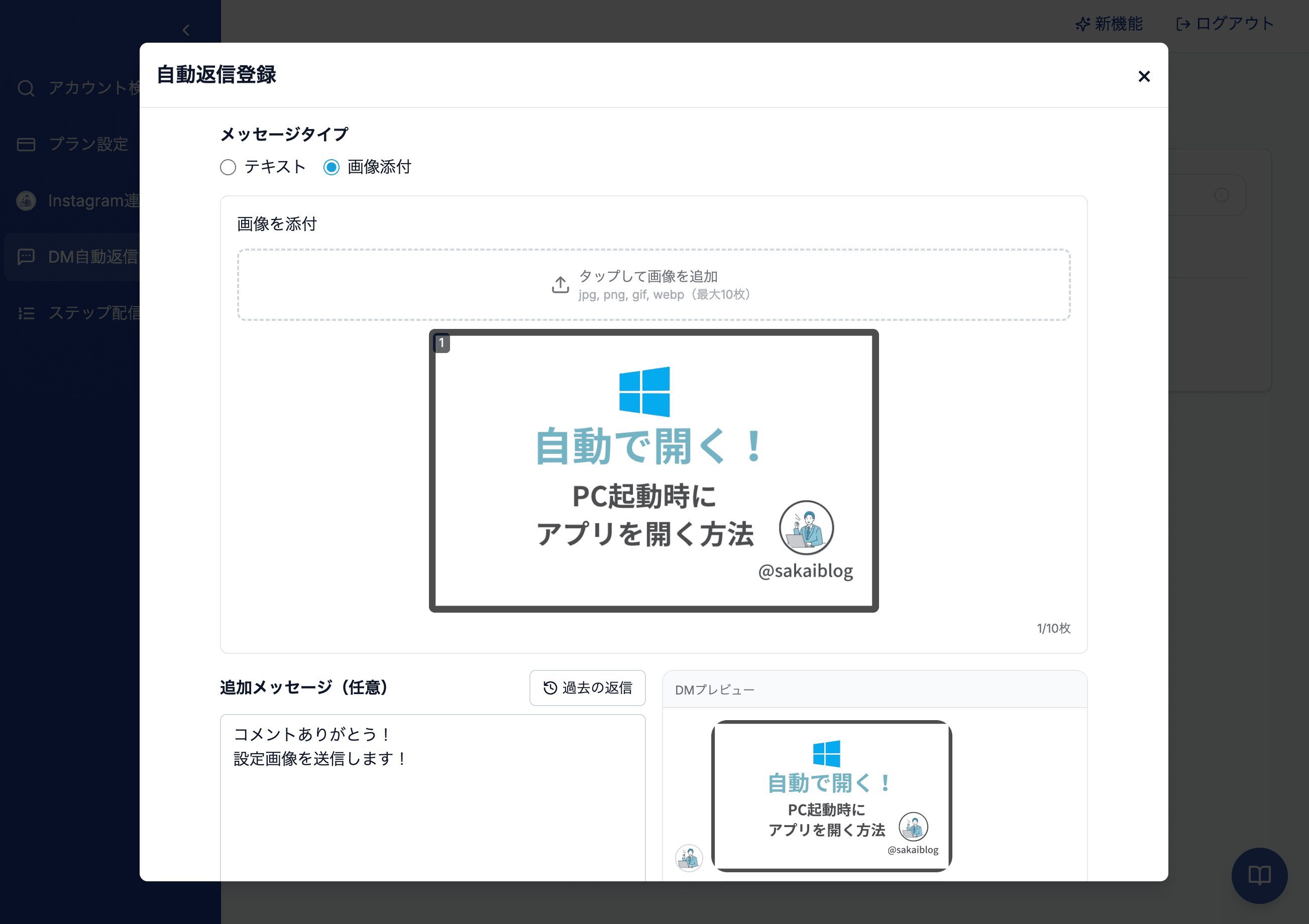Click the DM preview image

click(831, 796)
